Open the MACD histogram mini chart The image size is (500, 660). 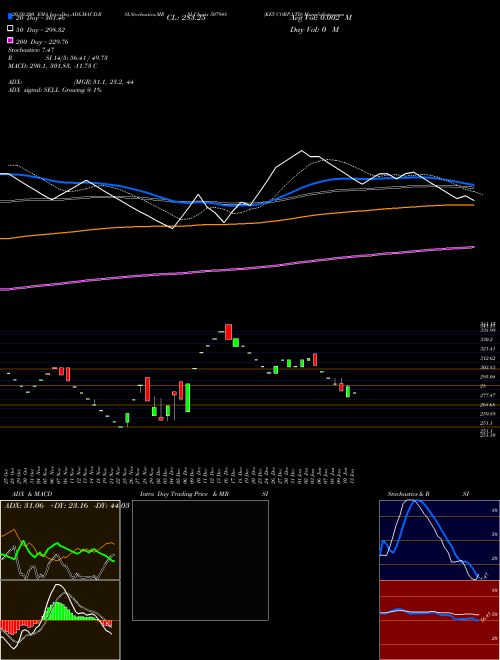click(x=60, y=620)
